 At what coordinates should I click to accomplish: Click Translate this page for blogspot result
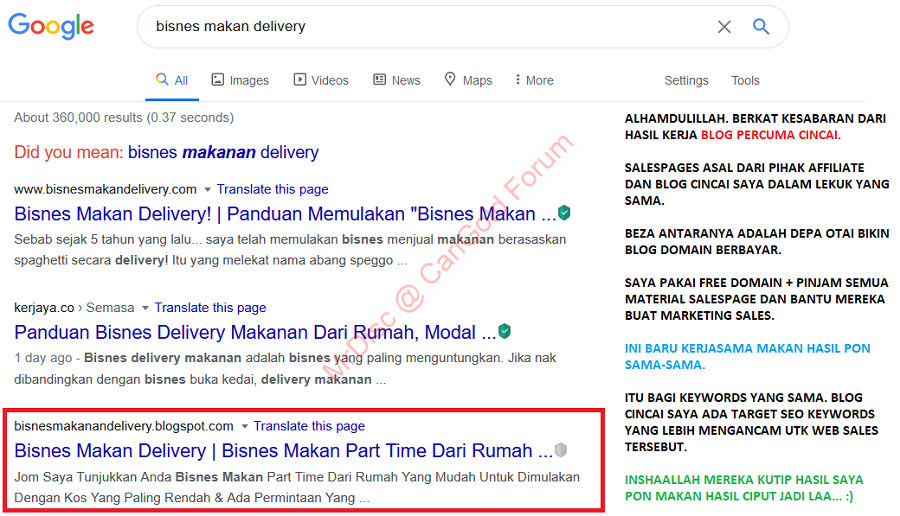(x=309, y=426)
